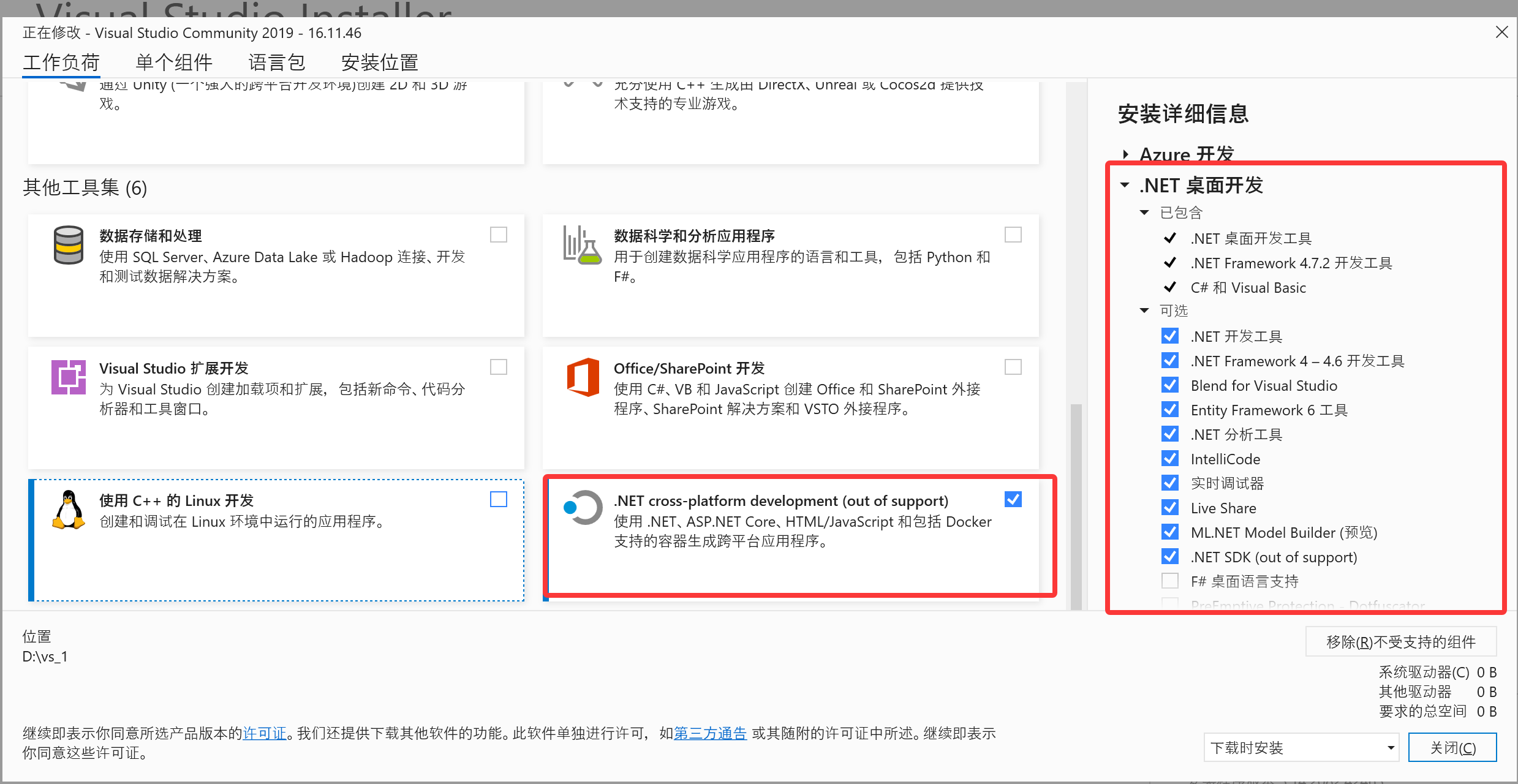Check the 使用 C++ 的 Linux 开发 workload
The width and height of the screenshot is (1518, 784).
(499, 499)
